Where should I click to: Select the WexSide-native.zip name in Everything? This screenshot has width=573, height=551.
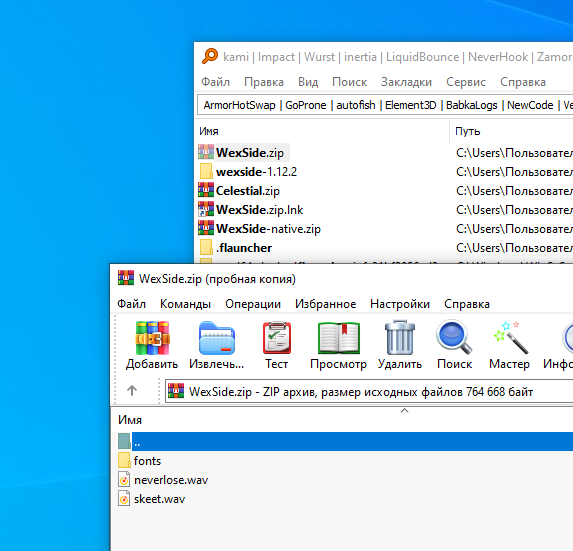coord(268,229)
